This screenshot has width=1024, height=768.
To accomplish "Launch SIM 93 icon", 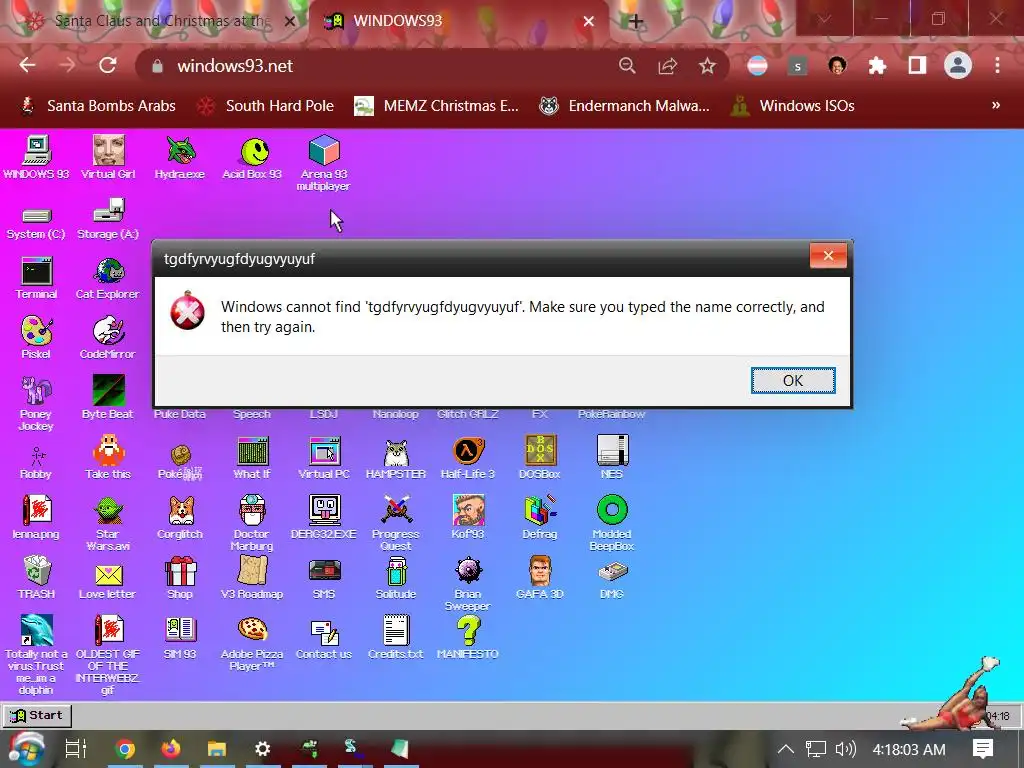I will pyautogui.click(x=180, y=637).
